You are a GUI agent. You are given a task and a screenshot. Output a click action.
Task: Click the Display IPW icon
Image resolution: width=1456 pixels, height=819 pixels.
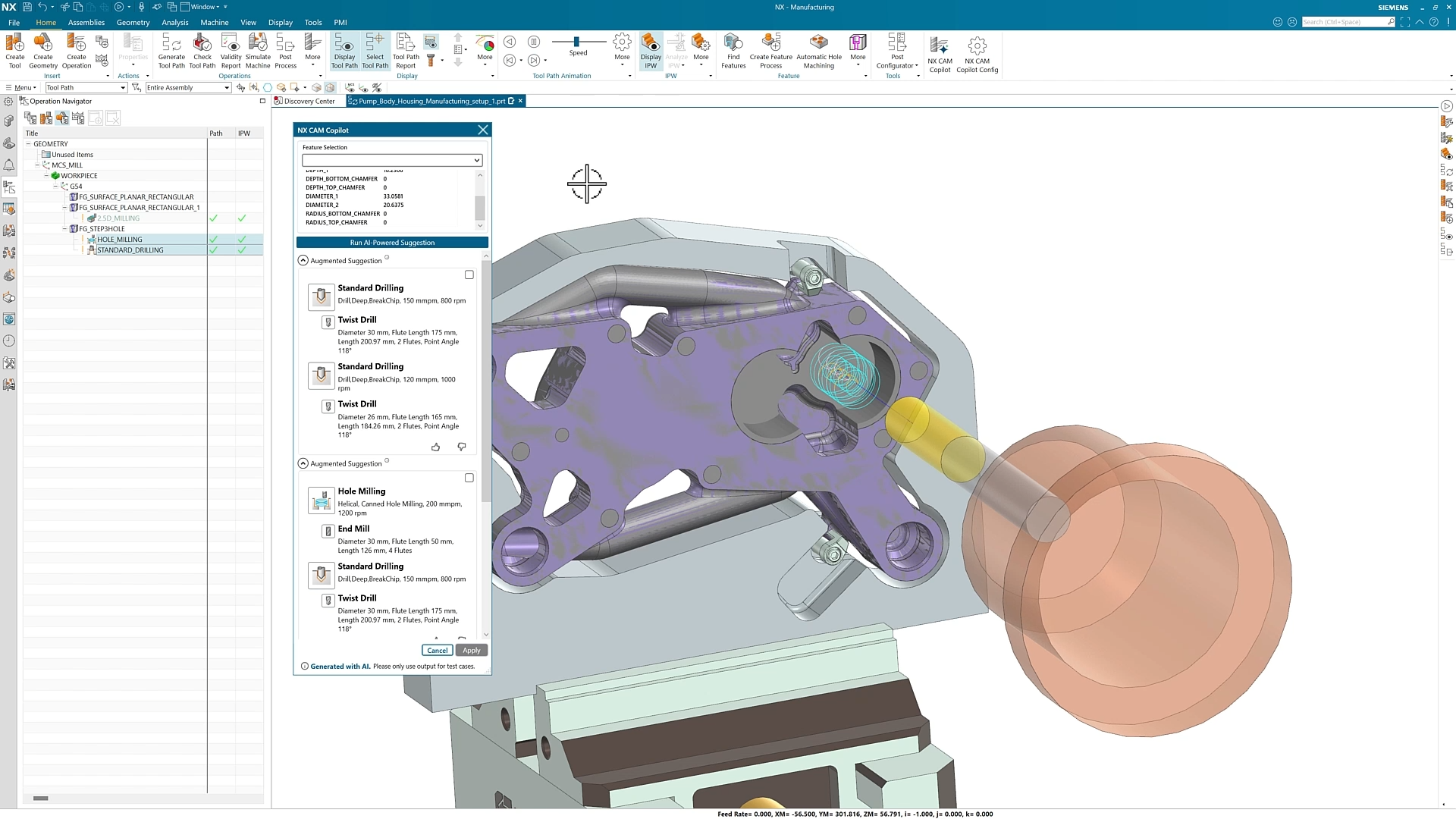[x=651, y=43]
